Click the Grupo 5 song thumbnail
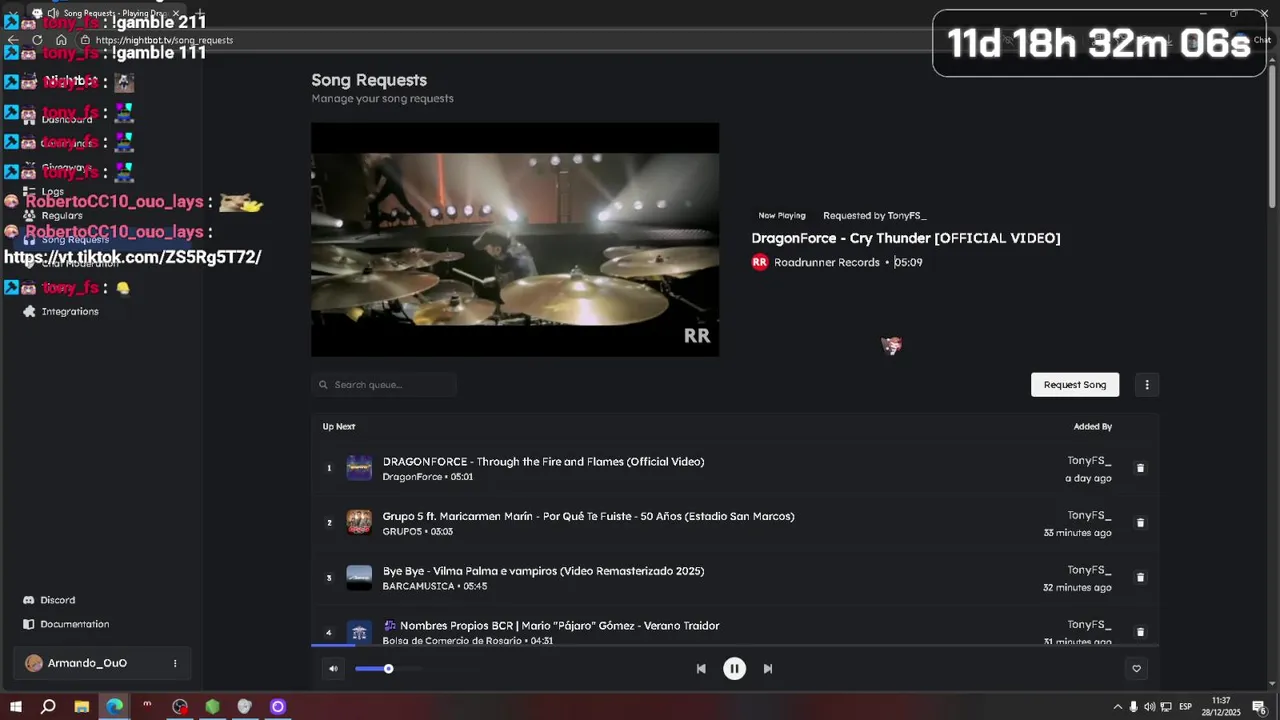 click(359, 523)
